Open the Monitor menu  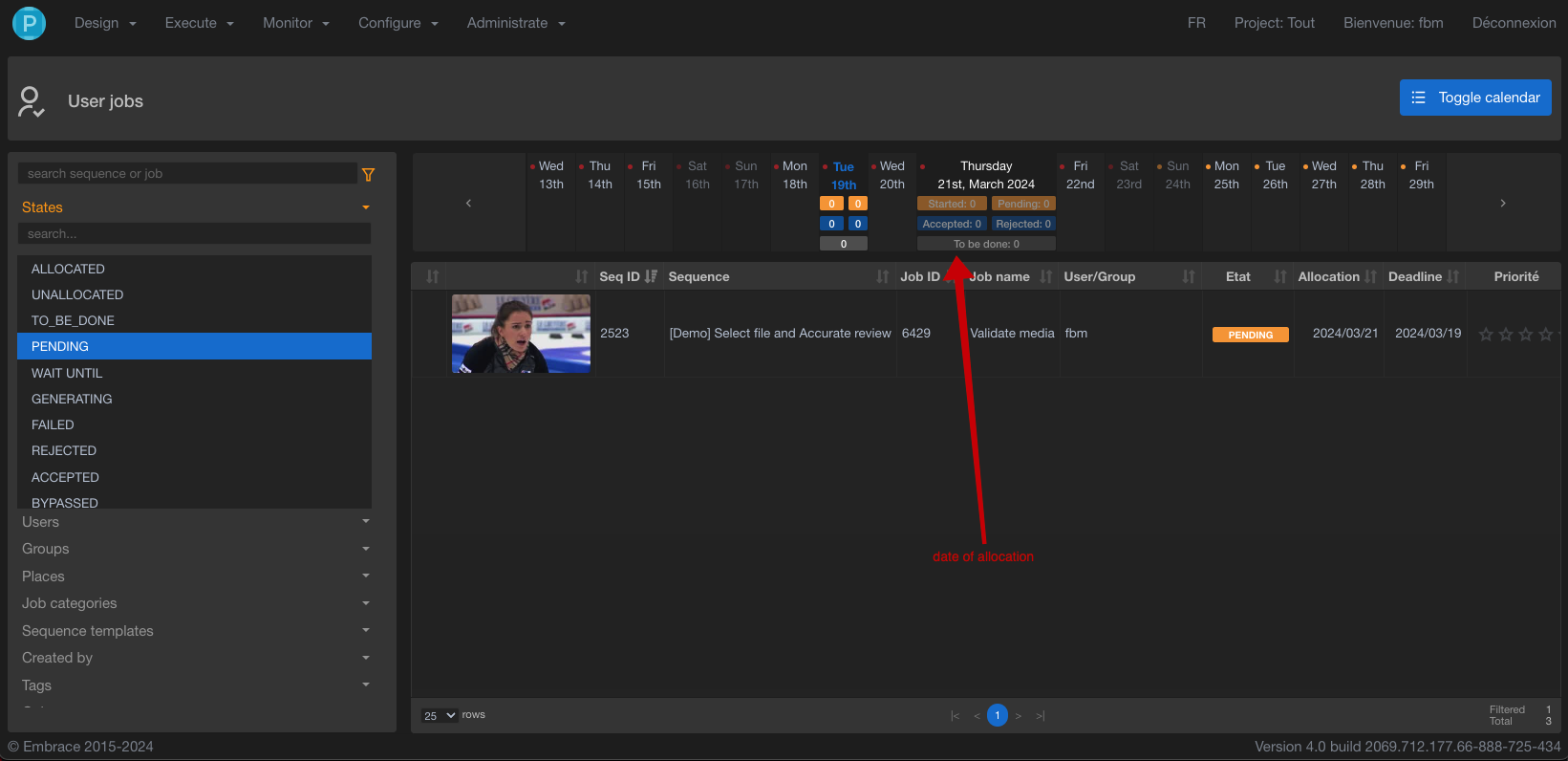296,23
